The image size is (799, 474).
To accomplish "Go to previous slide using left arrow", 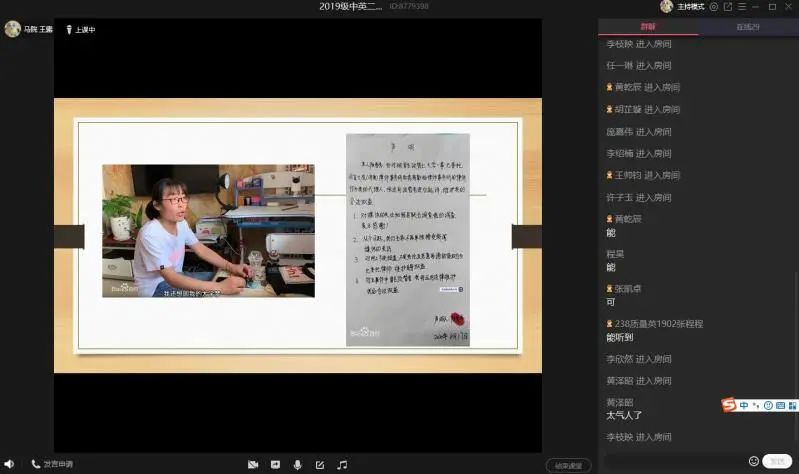I will [68, 237].
